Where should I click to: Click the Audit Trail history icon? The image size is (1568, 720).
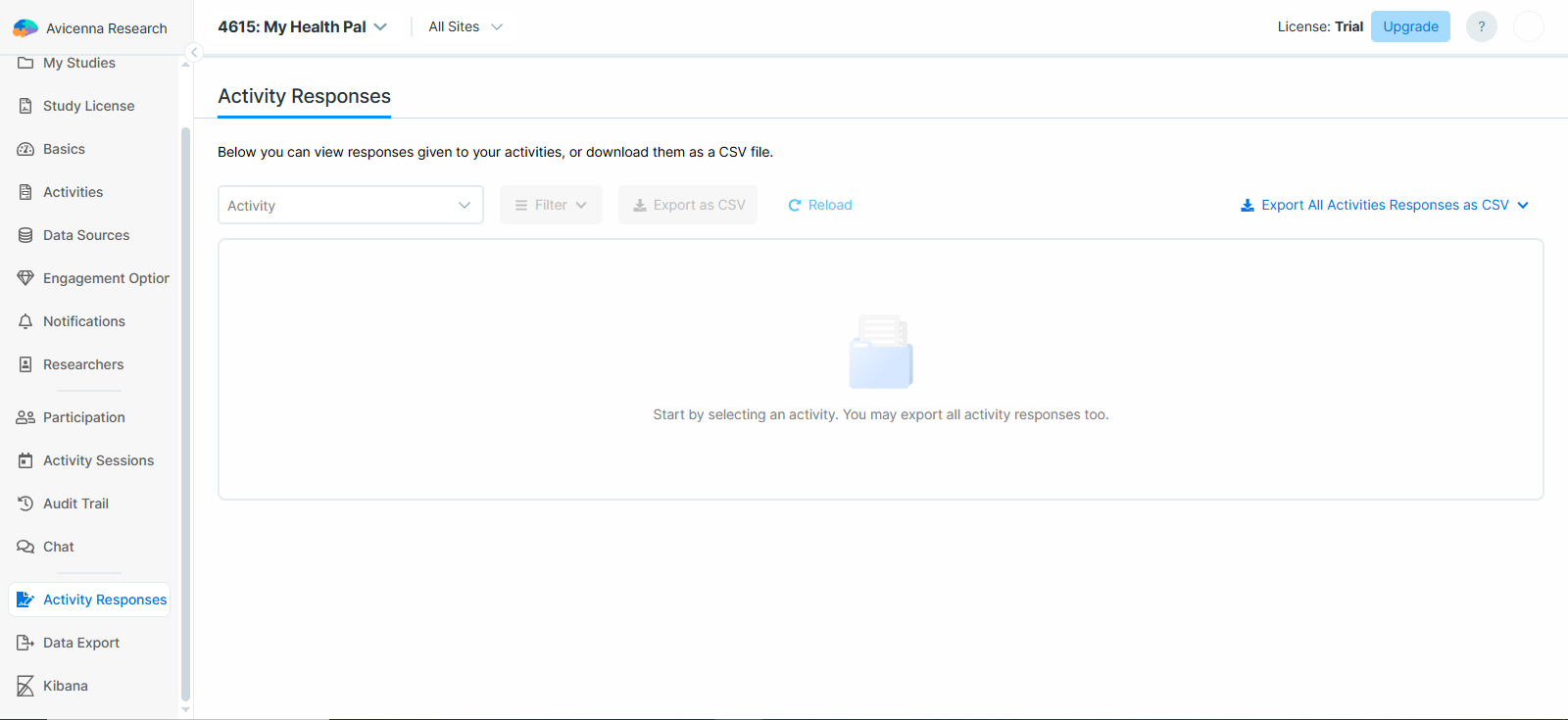25,504
